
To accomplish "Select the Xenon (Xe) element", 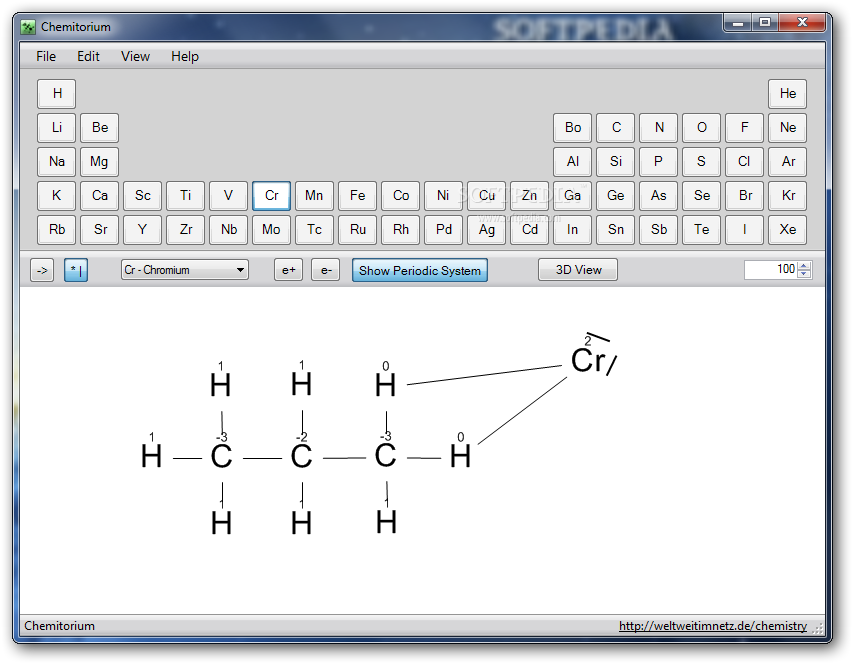I will [x=787, y=229].
